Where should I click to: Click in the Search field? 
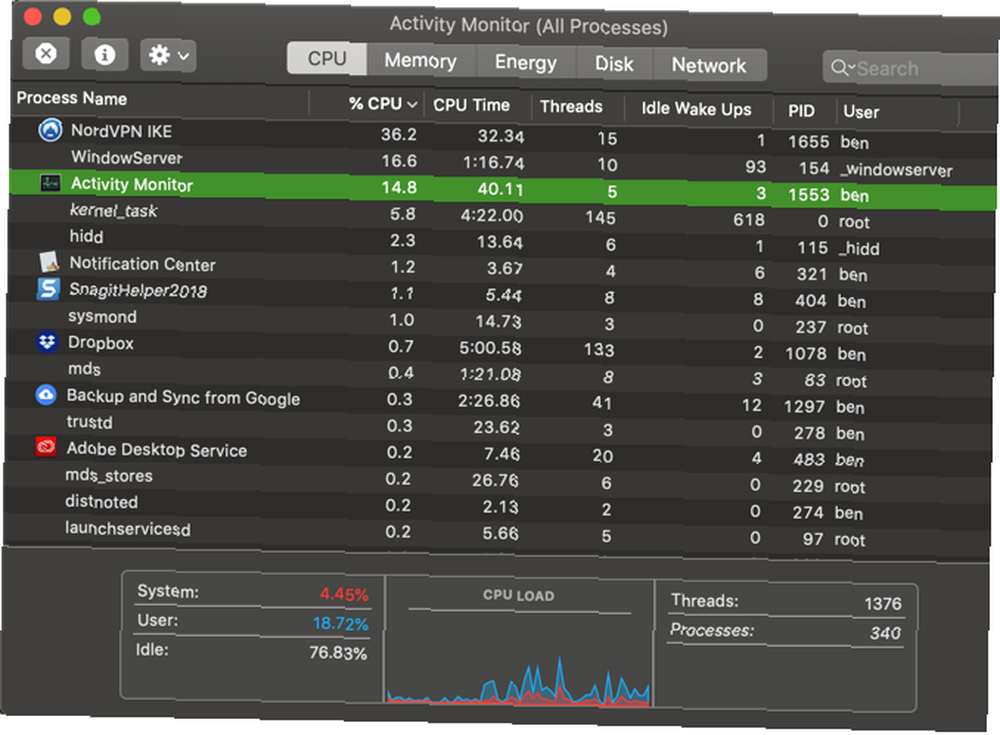[912, 68]
